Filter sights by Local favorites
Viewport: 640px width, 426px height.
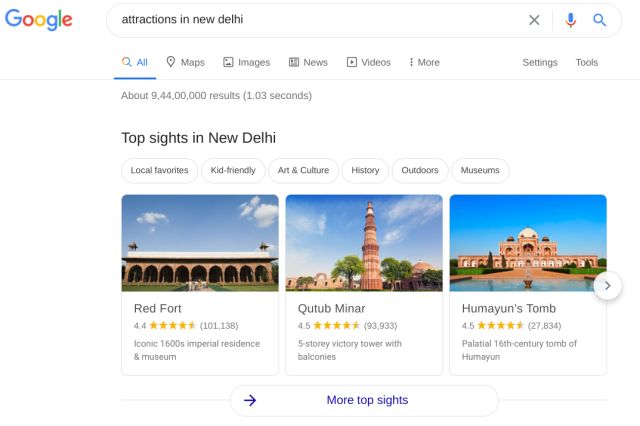pos(159,170)
